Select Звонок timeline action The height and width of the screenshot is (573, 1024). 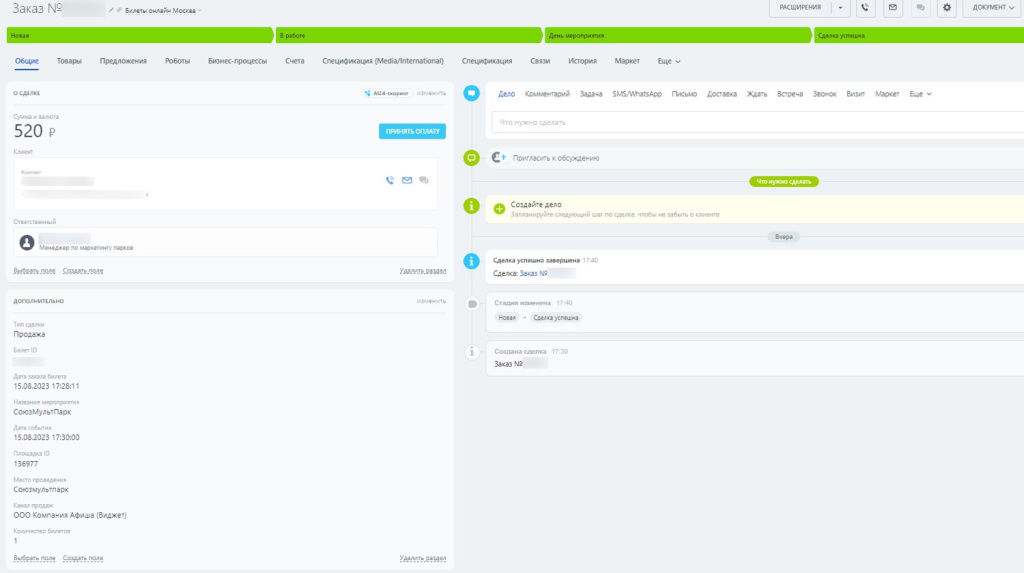point(825,94)
